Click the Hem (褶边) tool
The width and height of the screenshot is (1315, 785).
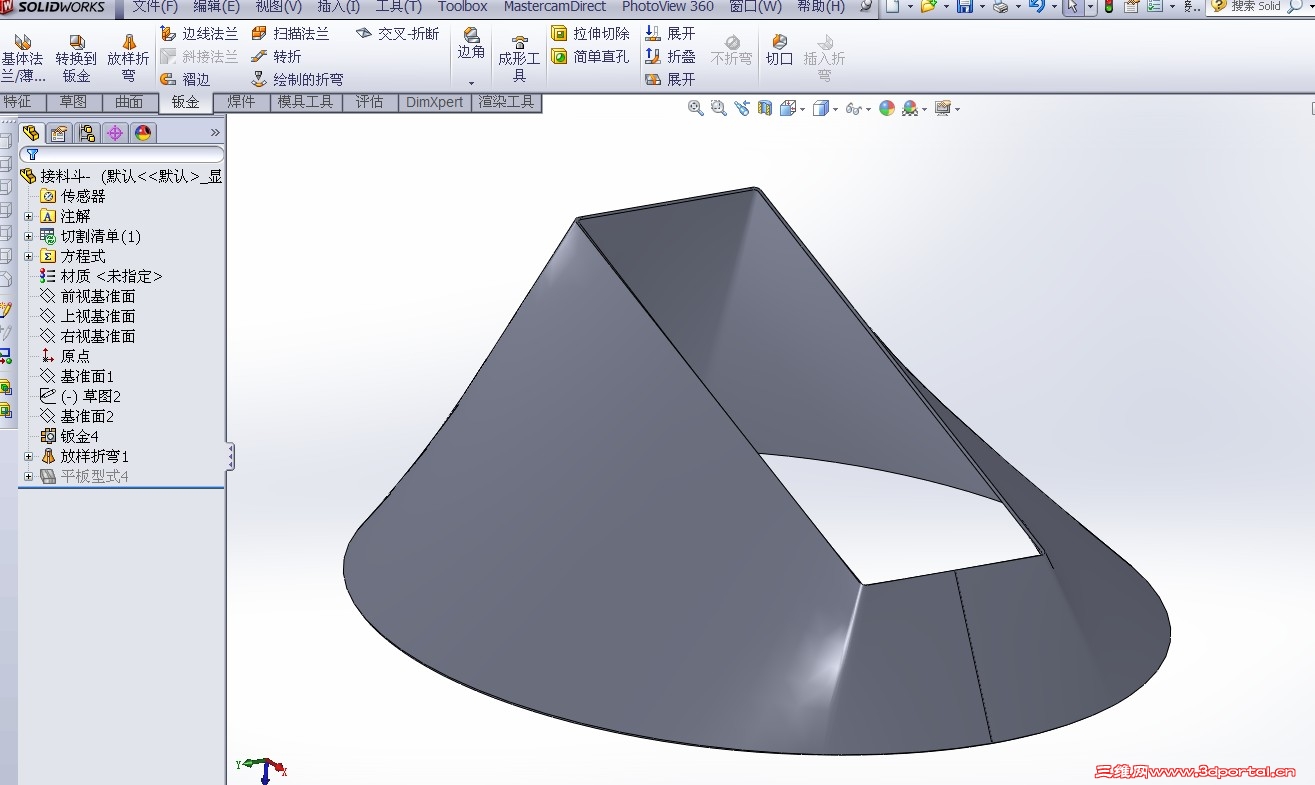point(186,79)
